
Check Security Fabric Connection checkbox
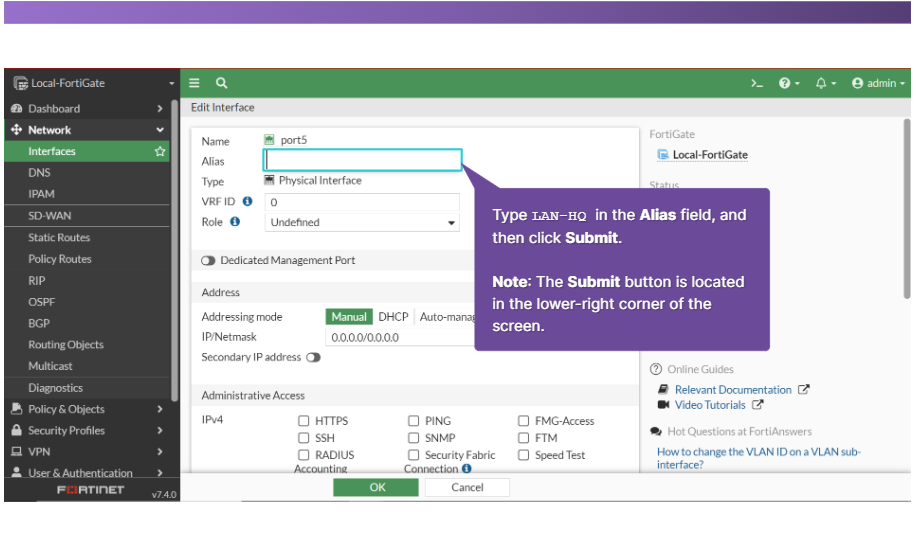coord(414,455)
